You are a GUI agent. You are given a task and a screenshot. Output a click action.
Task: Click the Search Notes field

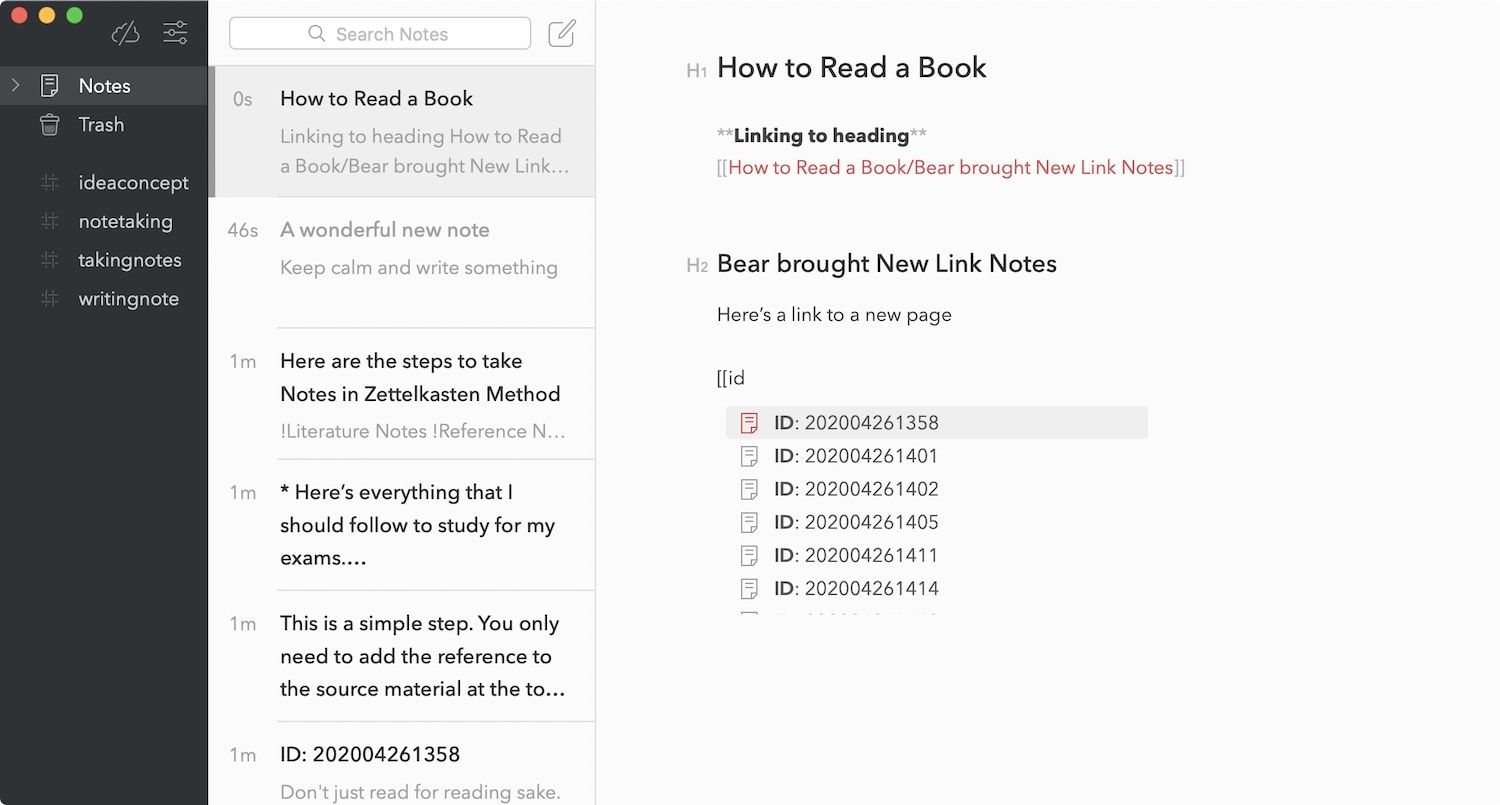pos(380,34)
